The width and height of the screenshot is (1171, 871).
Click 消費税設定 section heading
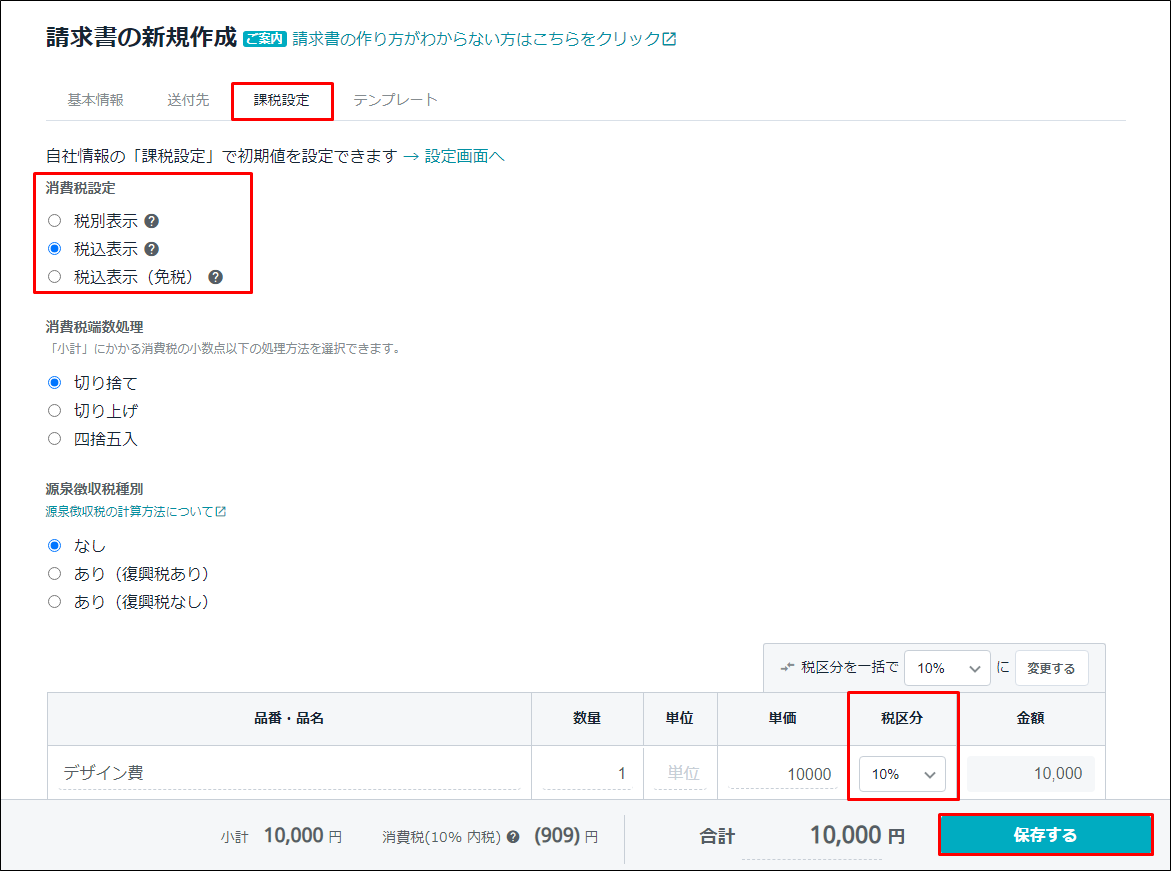click(x=81, y=188)
